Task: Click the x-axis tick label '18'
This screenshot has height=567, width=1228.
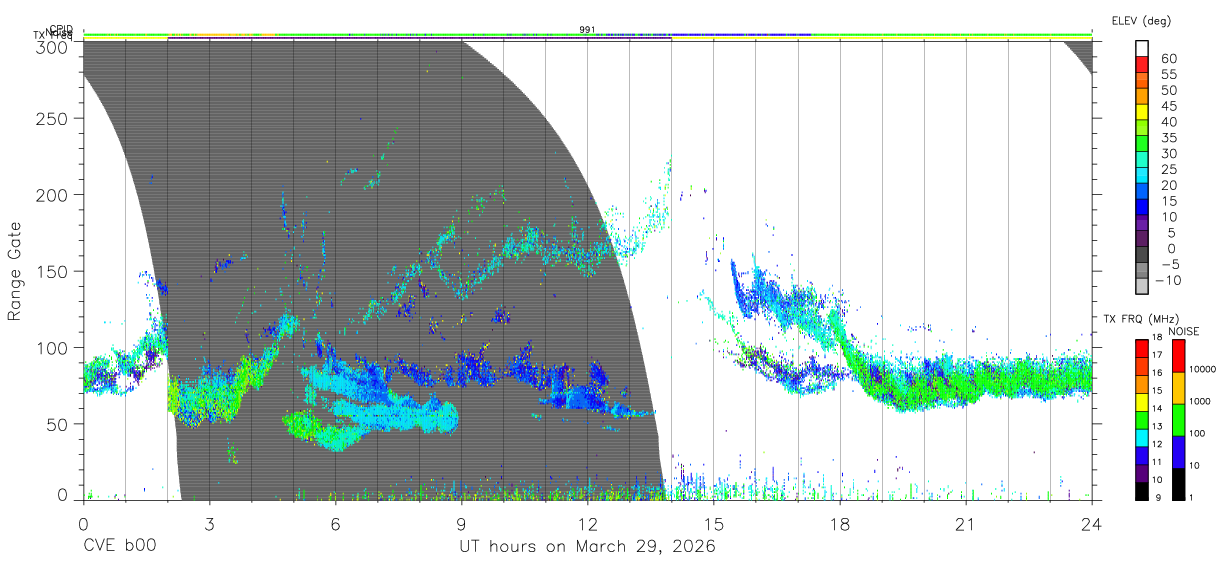Action: coord(840,524)
